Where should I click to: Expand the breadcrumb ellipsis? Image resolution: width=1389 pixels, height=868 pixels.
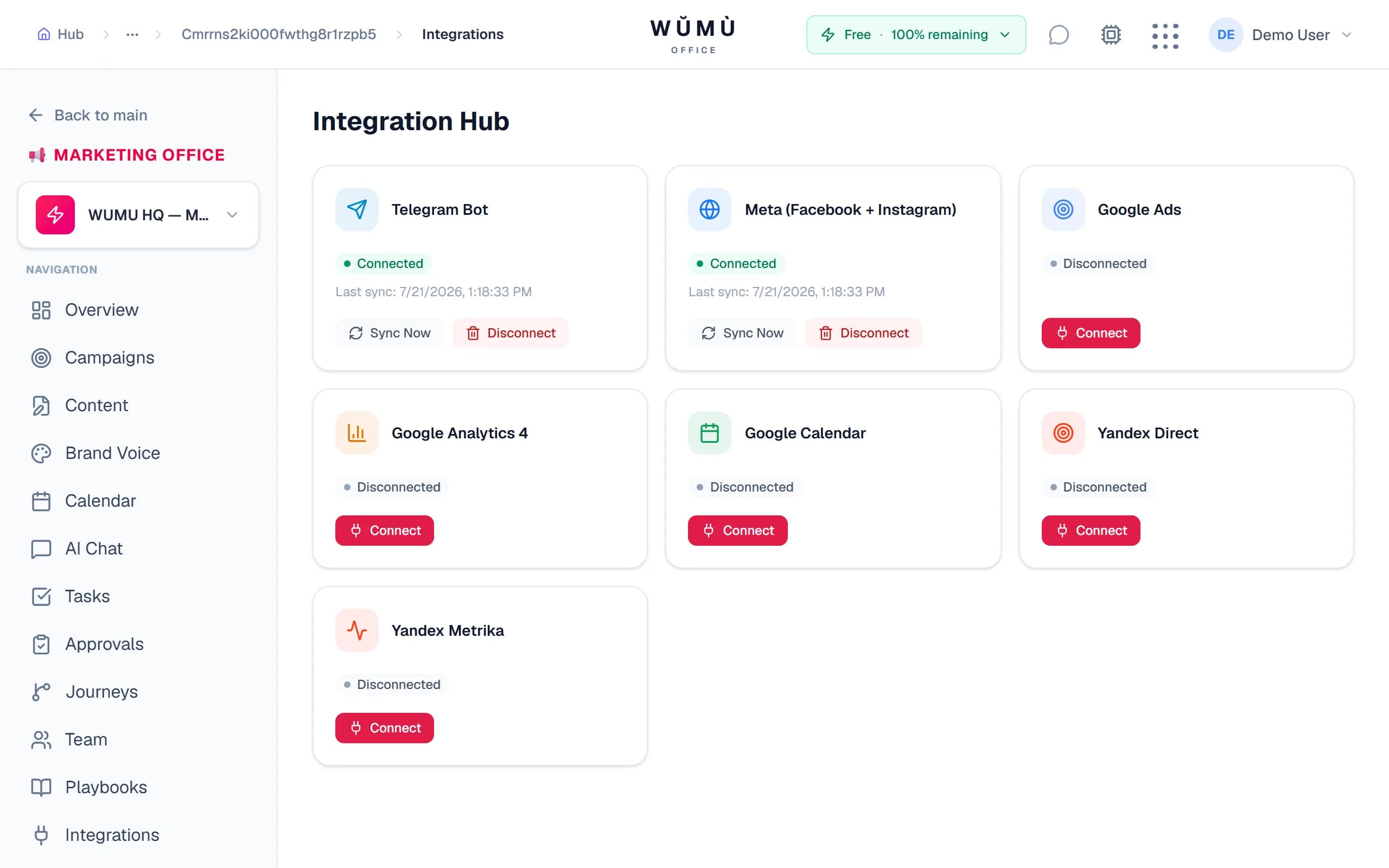pos(132,34)
